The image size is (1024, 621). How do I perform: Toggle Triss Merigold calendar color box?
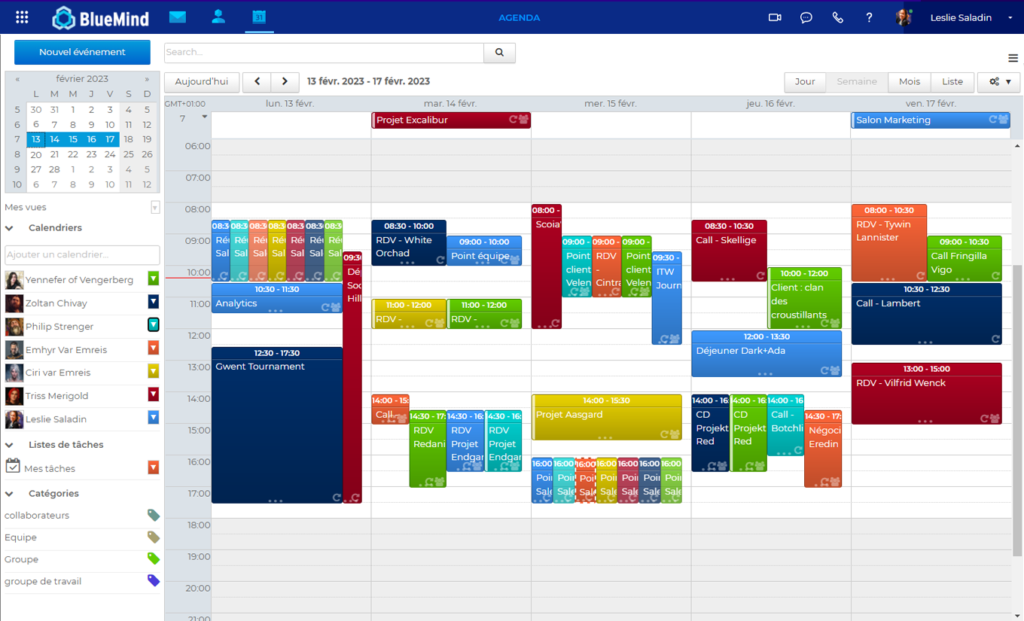(x=153, y=395)
